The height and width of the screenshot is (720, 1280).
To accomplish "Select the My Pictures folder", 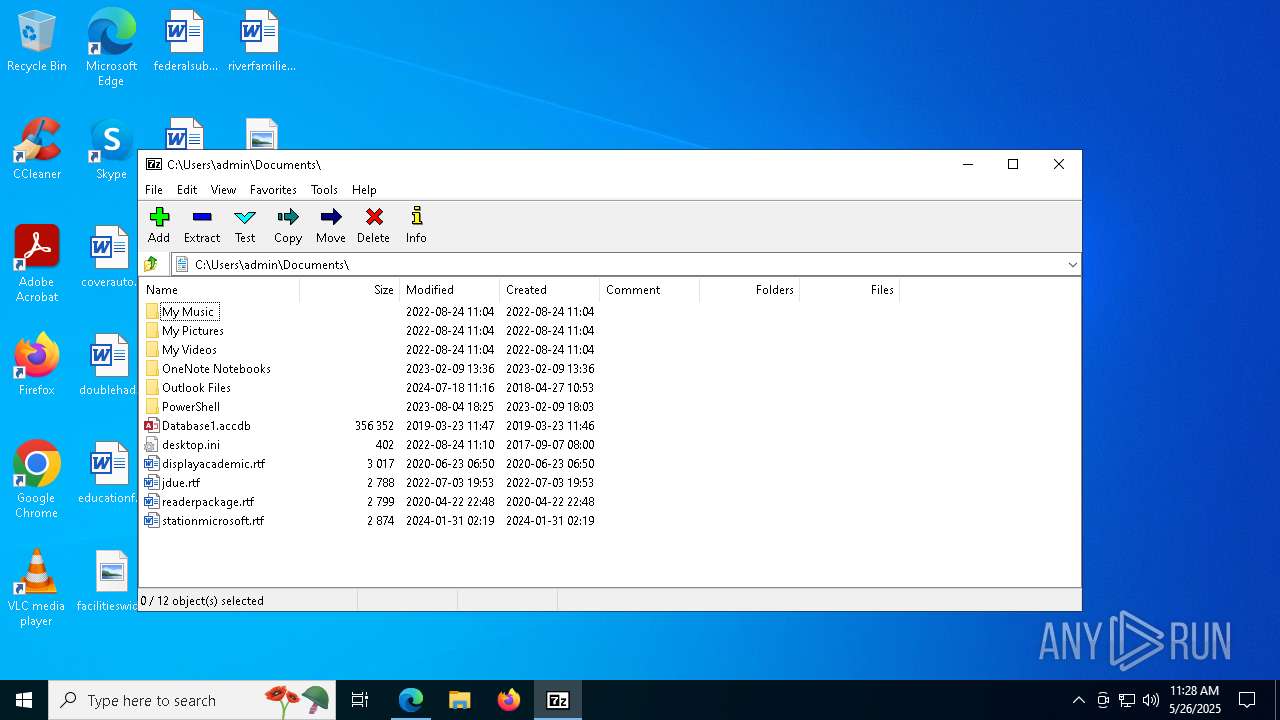I will pos(193,331).
